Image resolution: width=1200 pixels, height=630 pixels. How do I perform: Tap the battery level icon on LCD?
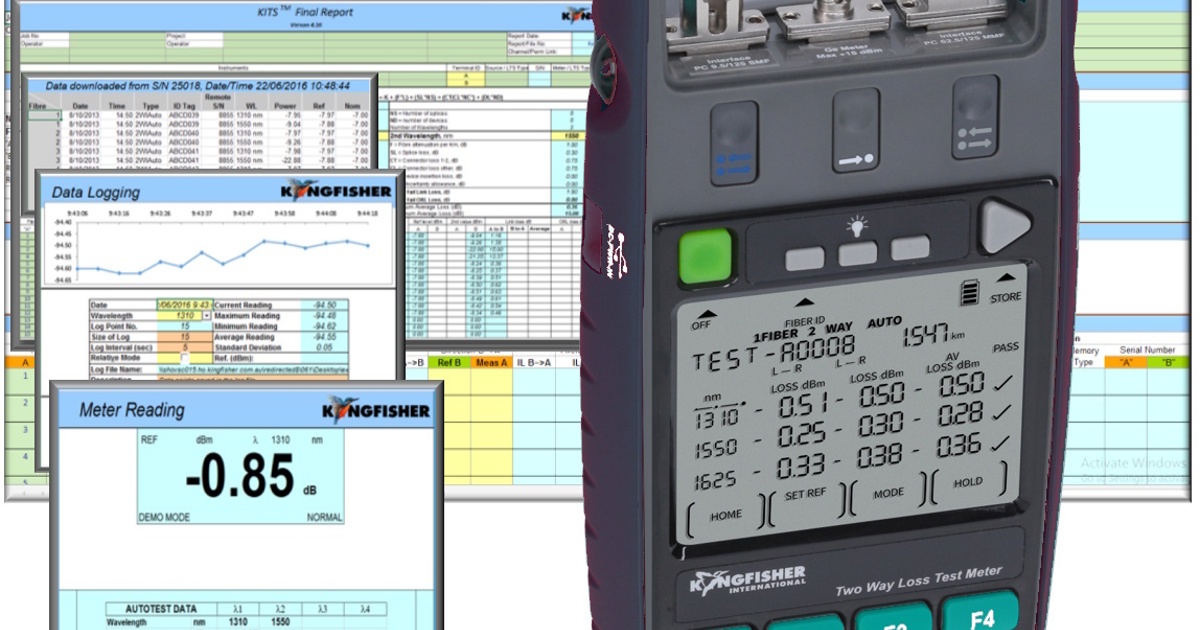click(x=968, y=293)
